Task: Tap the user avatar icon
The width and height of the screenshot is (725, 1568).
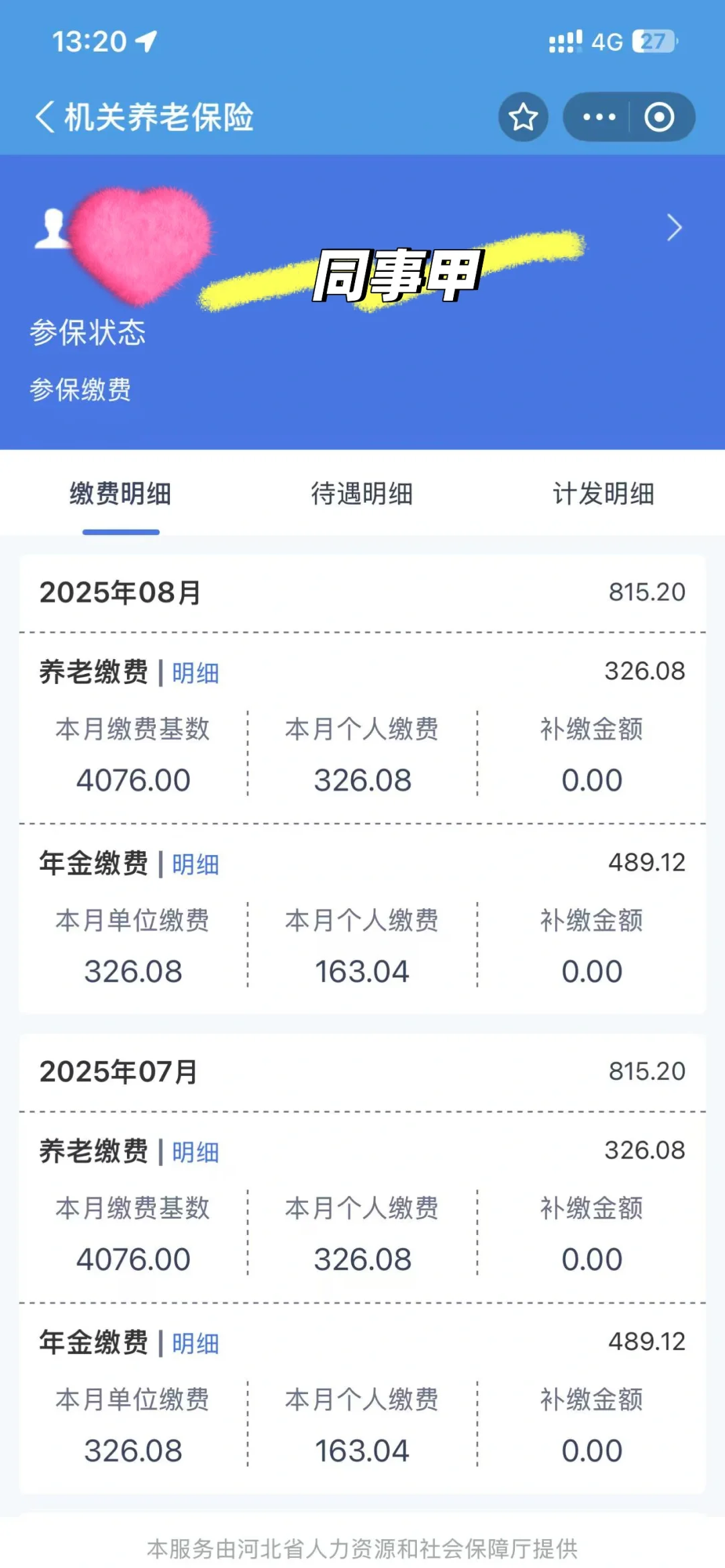Action: pos(51,228)
